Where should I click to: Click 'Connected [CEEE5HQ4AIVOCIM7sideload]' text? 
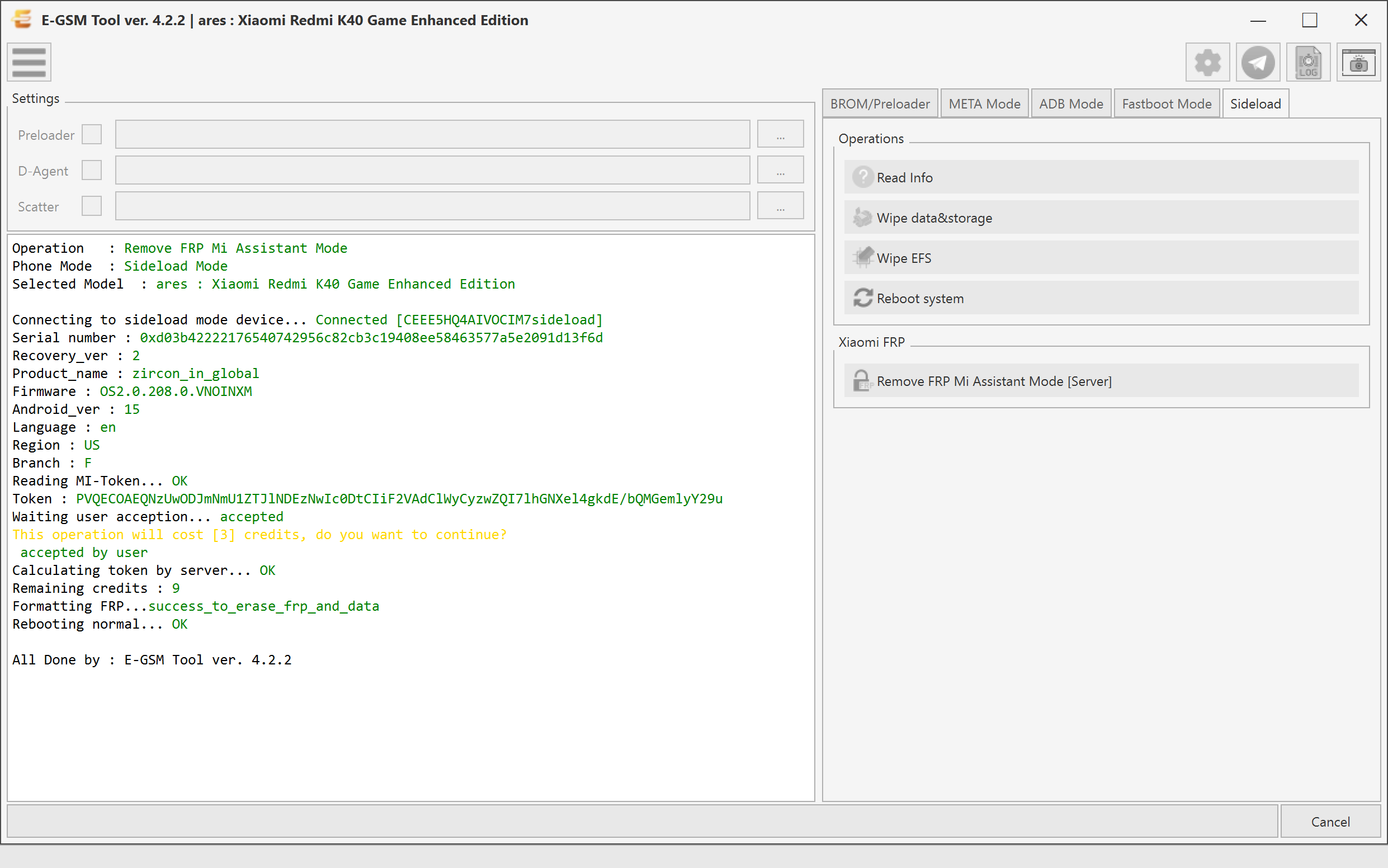(459, 320)
